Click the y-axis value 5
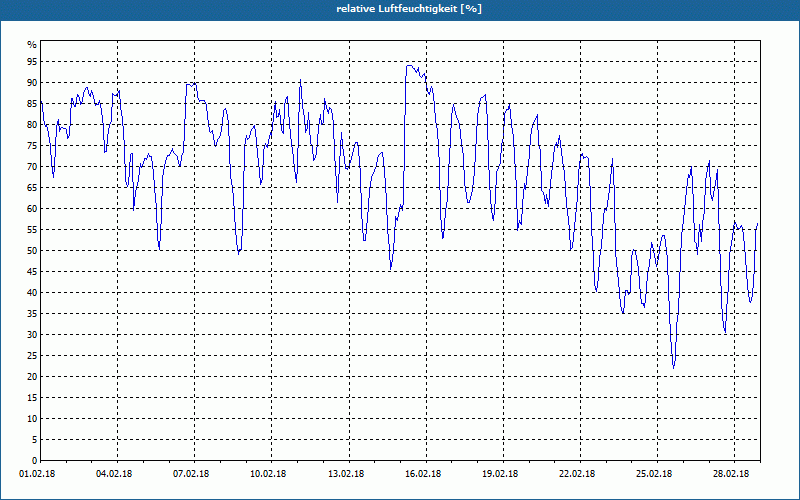 (35, 440)
